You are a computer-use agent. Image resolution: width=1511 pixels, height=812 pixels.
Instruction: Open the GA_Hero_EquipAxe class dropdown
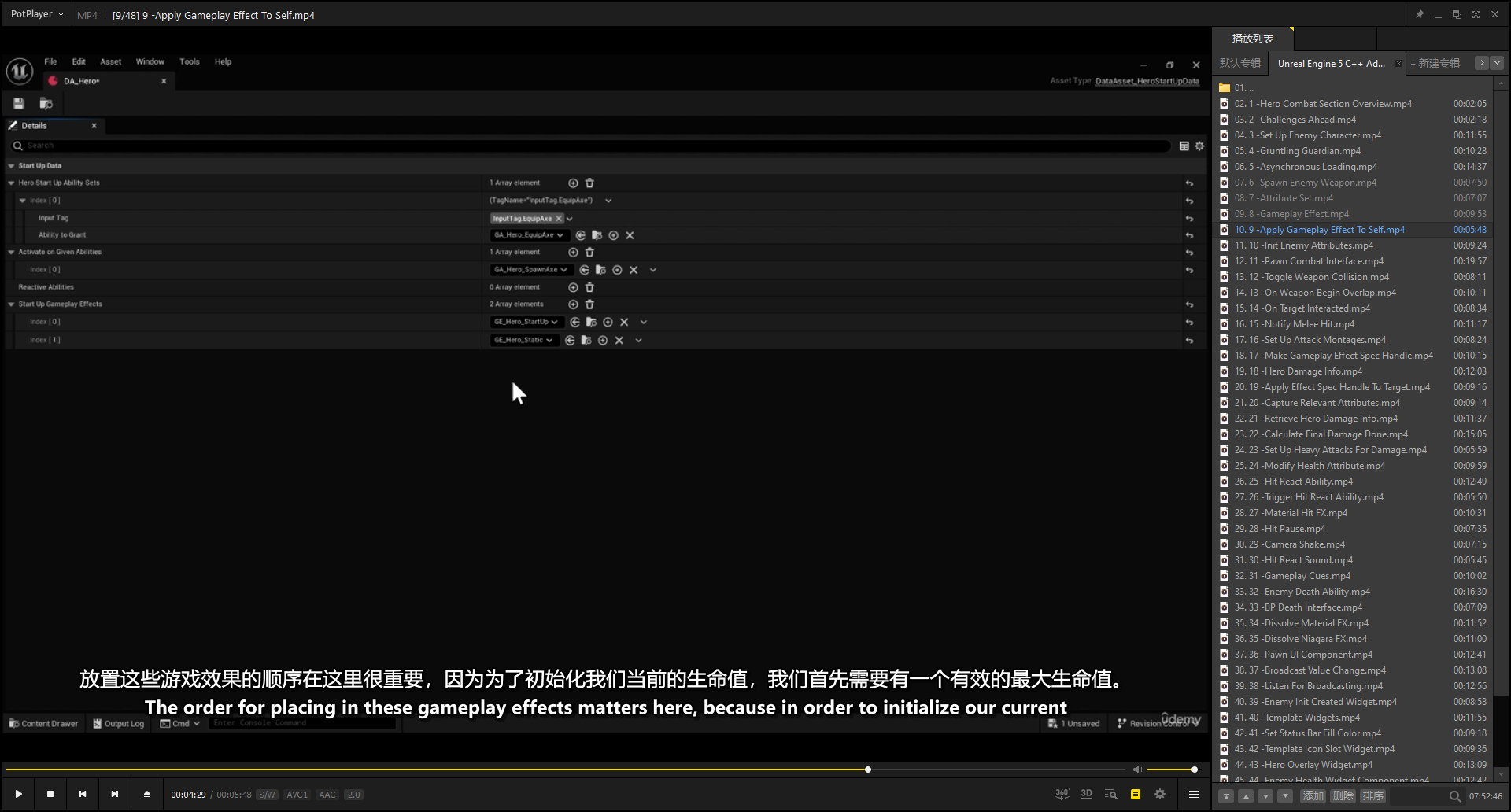[529, 234]
